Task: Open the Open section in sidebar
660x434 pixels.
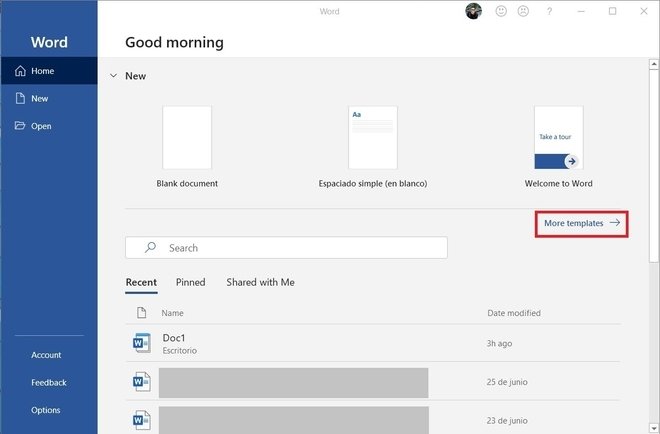Action: coord(49,126)
